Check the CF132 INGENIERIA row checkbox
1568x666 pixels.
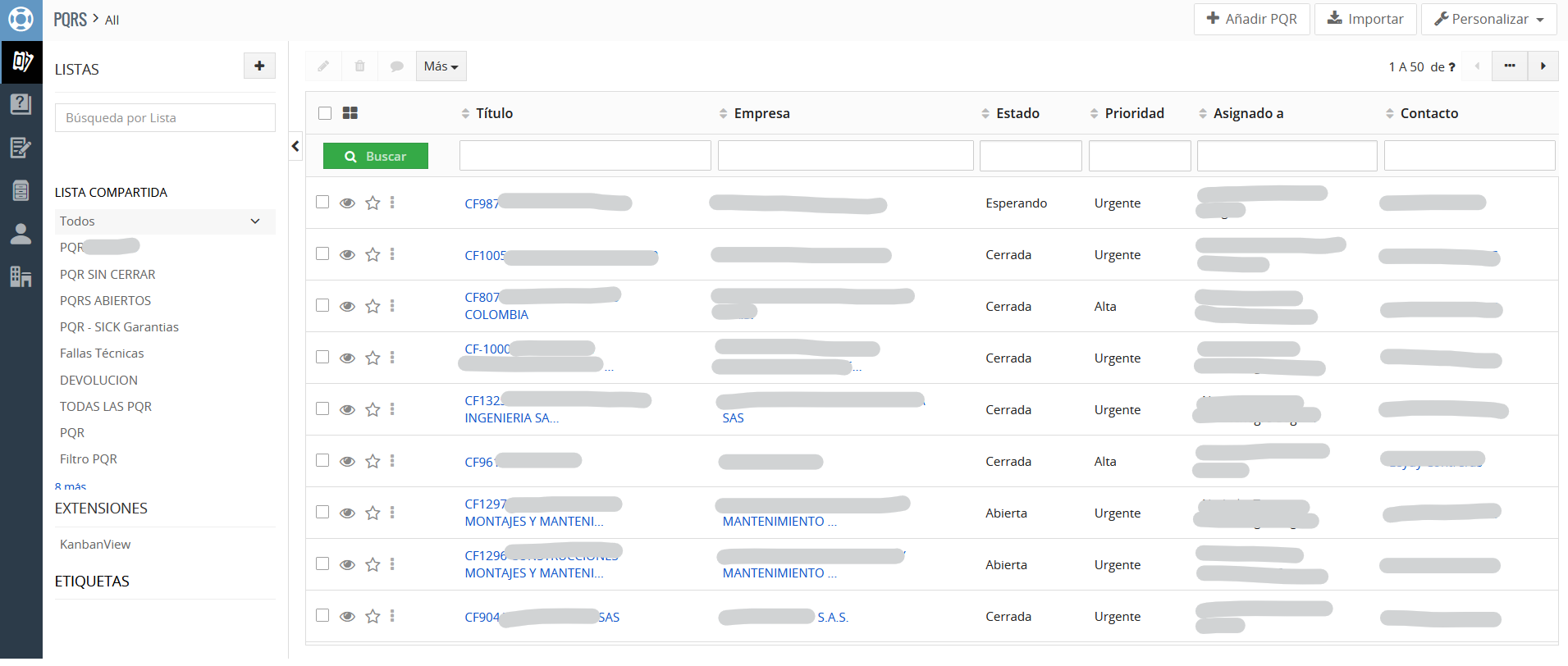[322, 408]
